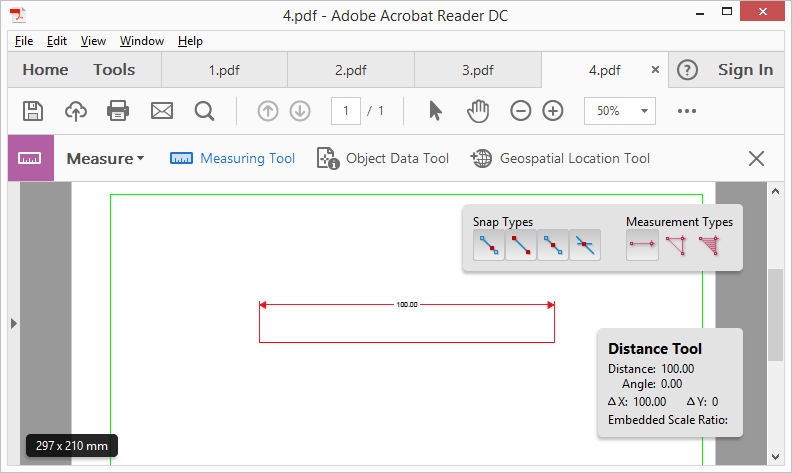Toggle Snap to Paths

coord(488,245)
